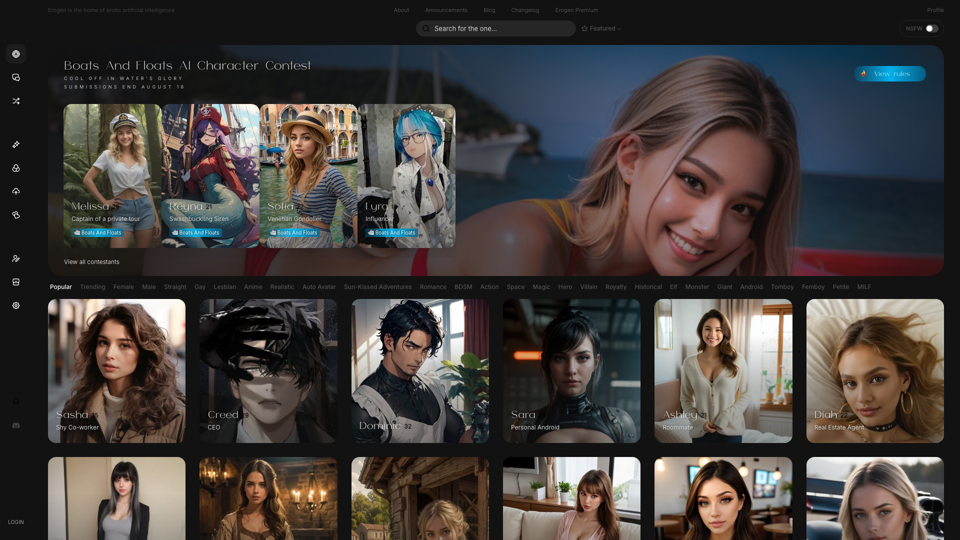This screenshot has width=960, height=540.
Task: Select the Anime category tab
Action: coord(253,287)
